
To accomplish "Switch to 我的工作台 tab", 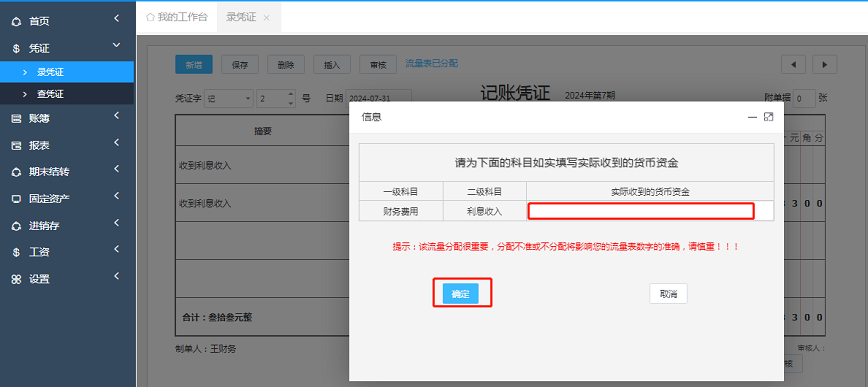I will tap(177, 17).
